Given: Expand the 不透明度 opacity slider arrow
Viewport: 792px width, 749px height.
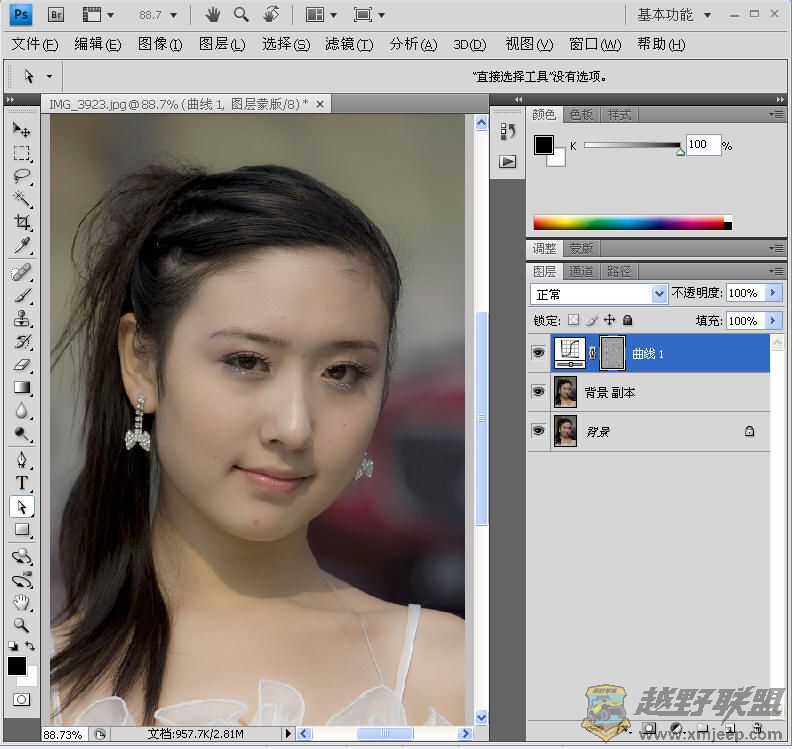Looking at the screenshot, I should (x=773, y=293).
